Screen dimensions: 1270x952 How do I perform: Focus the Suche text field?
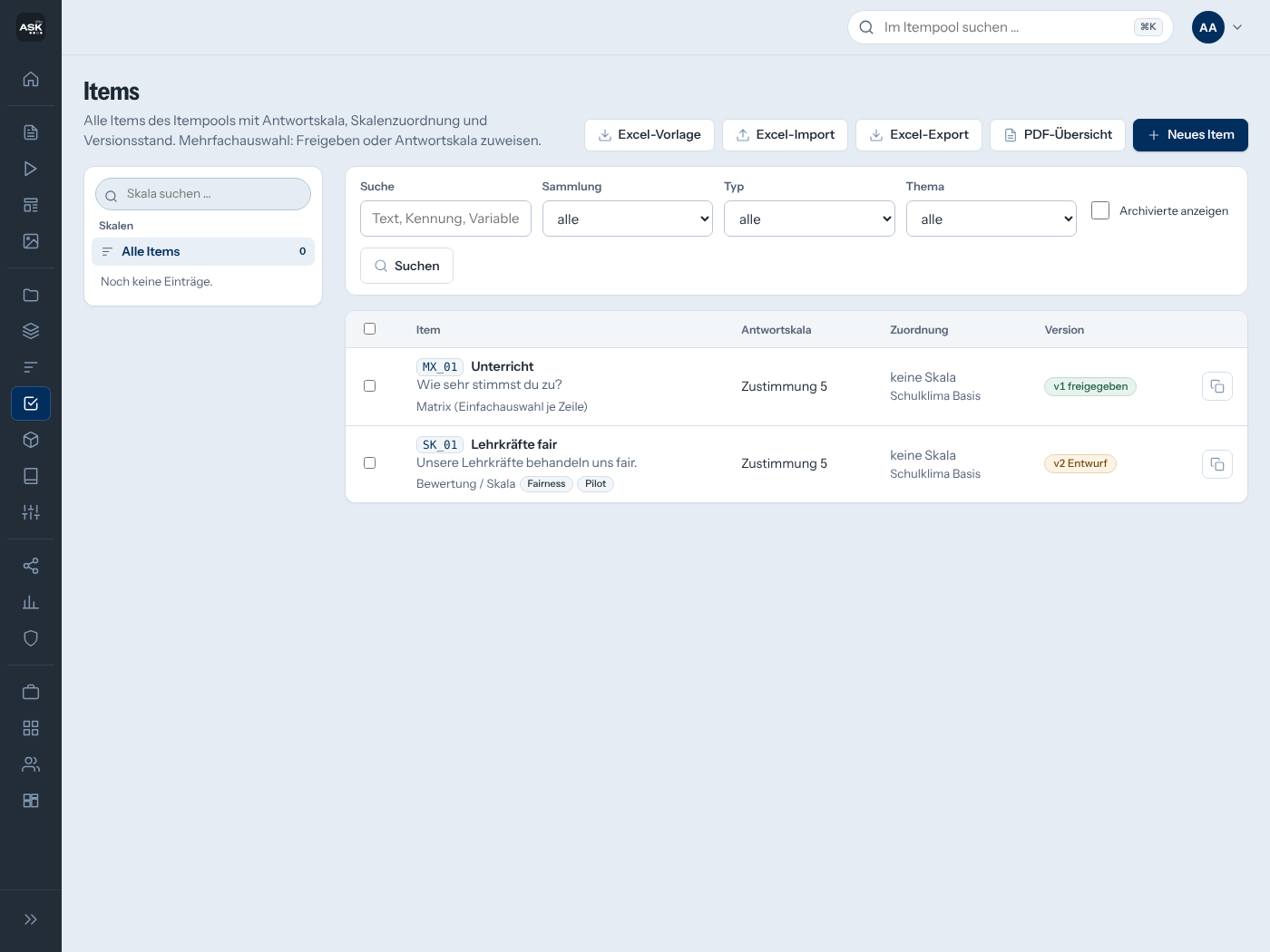click(445, 219)
